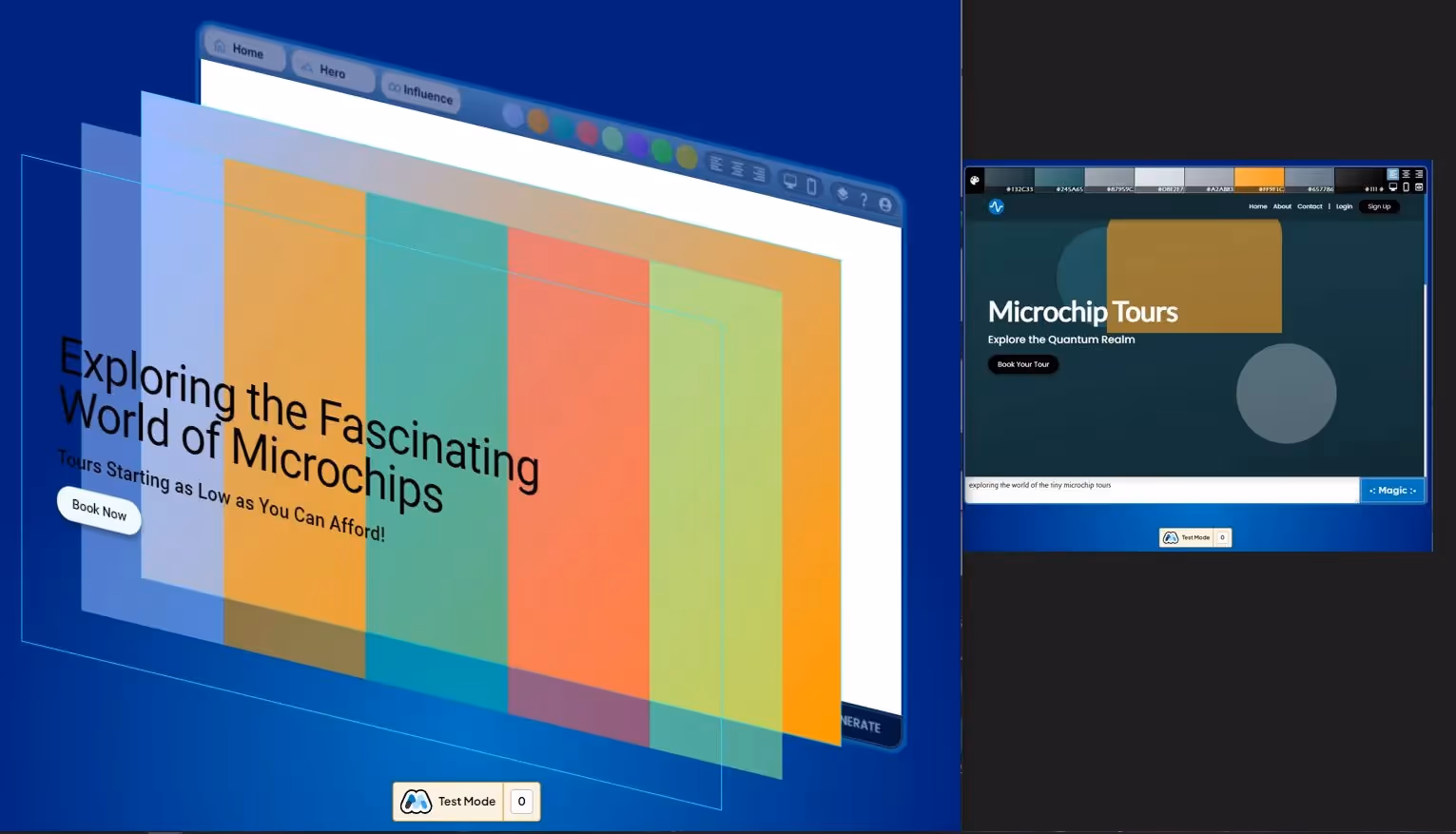Select the yellow-olive color dot in the left toolbar
The width and height of the screenshot is (1456, 834).
687,157
